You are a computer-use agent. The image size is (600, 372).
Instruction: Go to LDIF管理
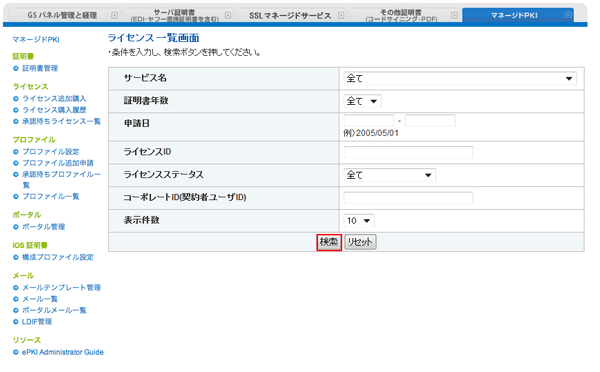37,321
